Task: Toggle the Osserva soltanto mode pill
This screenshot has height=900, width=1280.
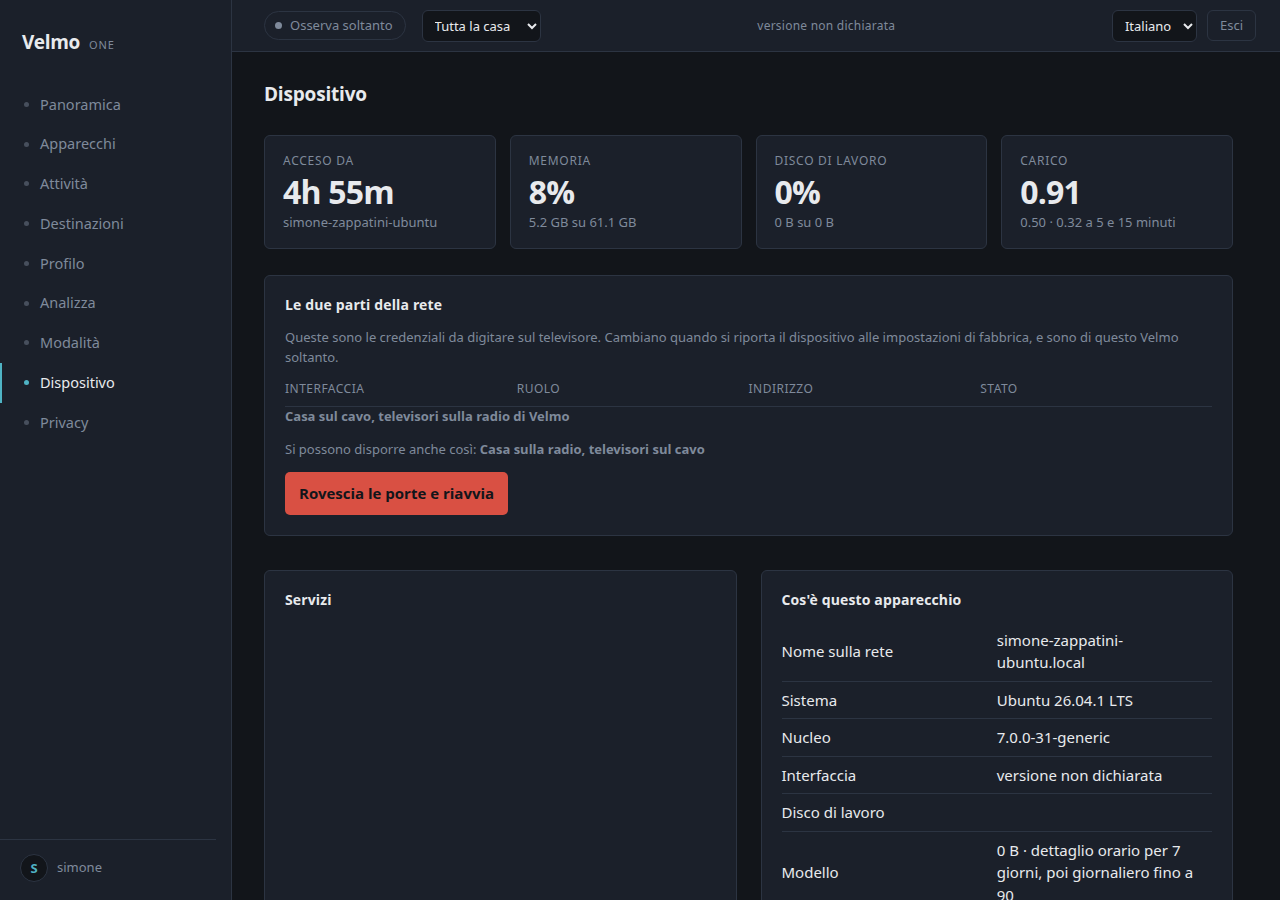Action: (335, 26)
